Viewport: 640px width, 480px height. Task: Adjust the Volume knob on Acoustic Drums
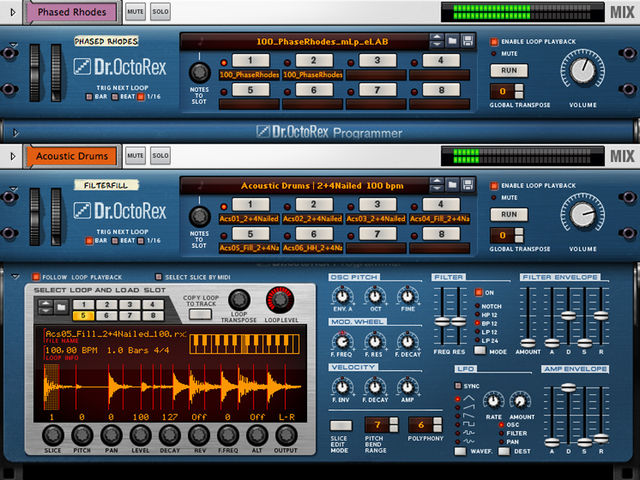coord(582,214)
